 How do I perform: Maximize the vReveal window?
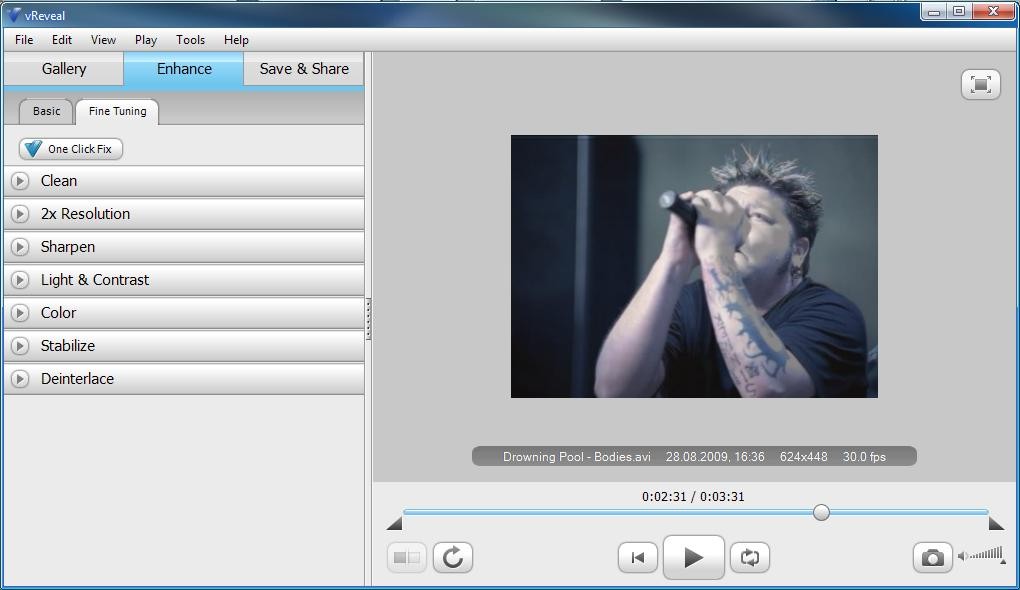click(x=959, y=11)
